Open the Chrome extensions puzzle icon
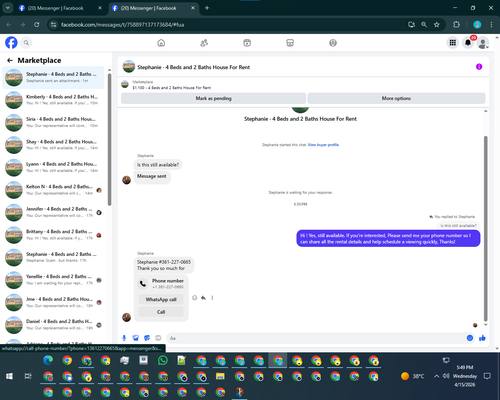The height and width of the screenshot is (400, 500). point(456,24)
